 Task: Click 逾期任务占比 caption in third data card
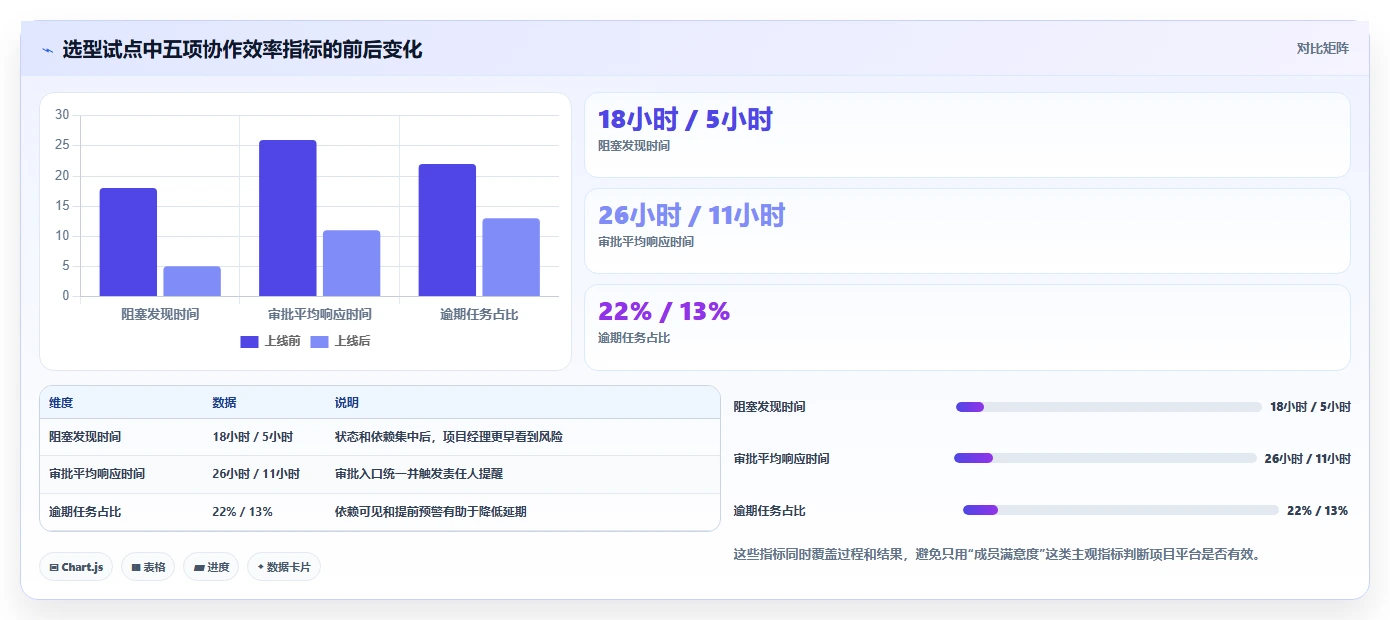point(634,338)
